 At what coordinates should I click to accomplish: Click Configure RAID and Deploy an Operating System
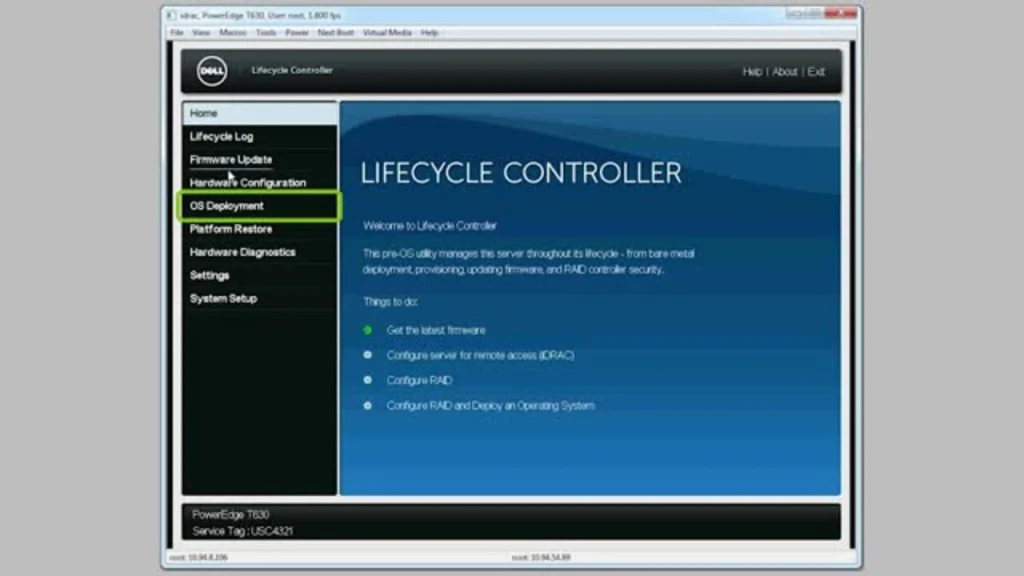[491, 406]
